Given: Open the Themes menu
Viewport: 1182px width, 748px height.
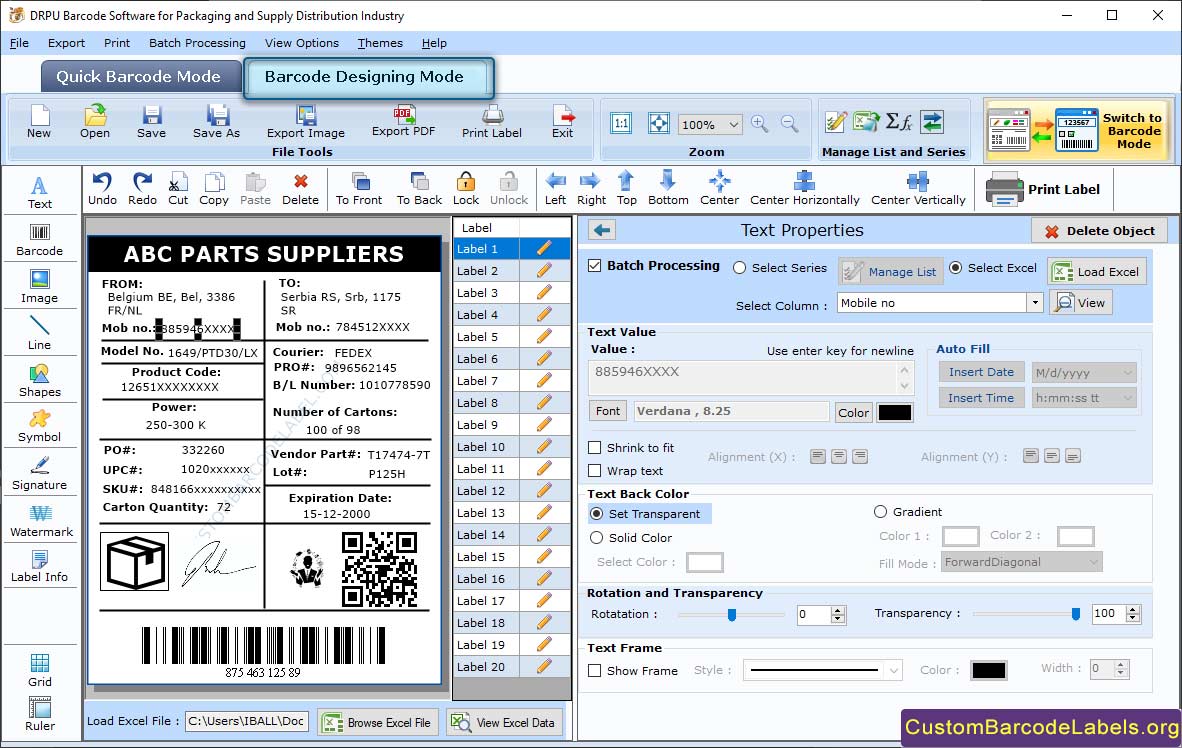Looking at the screenshot, I should (380, 43).
